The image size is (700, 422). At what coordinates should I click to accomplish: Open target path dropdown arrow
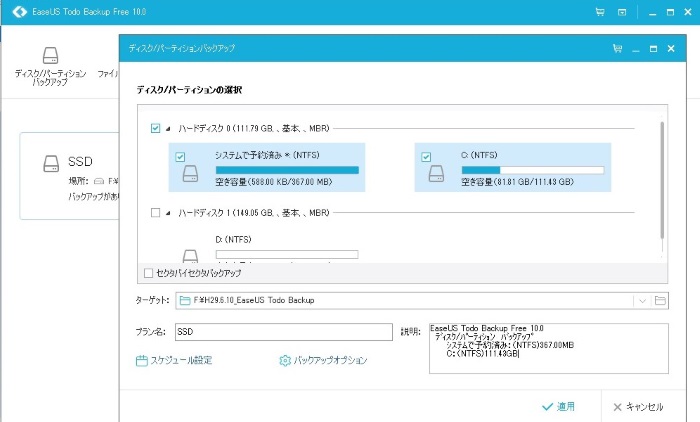642,301
